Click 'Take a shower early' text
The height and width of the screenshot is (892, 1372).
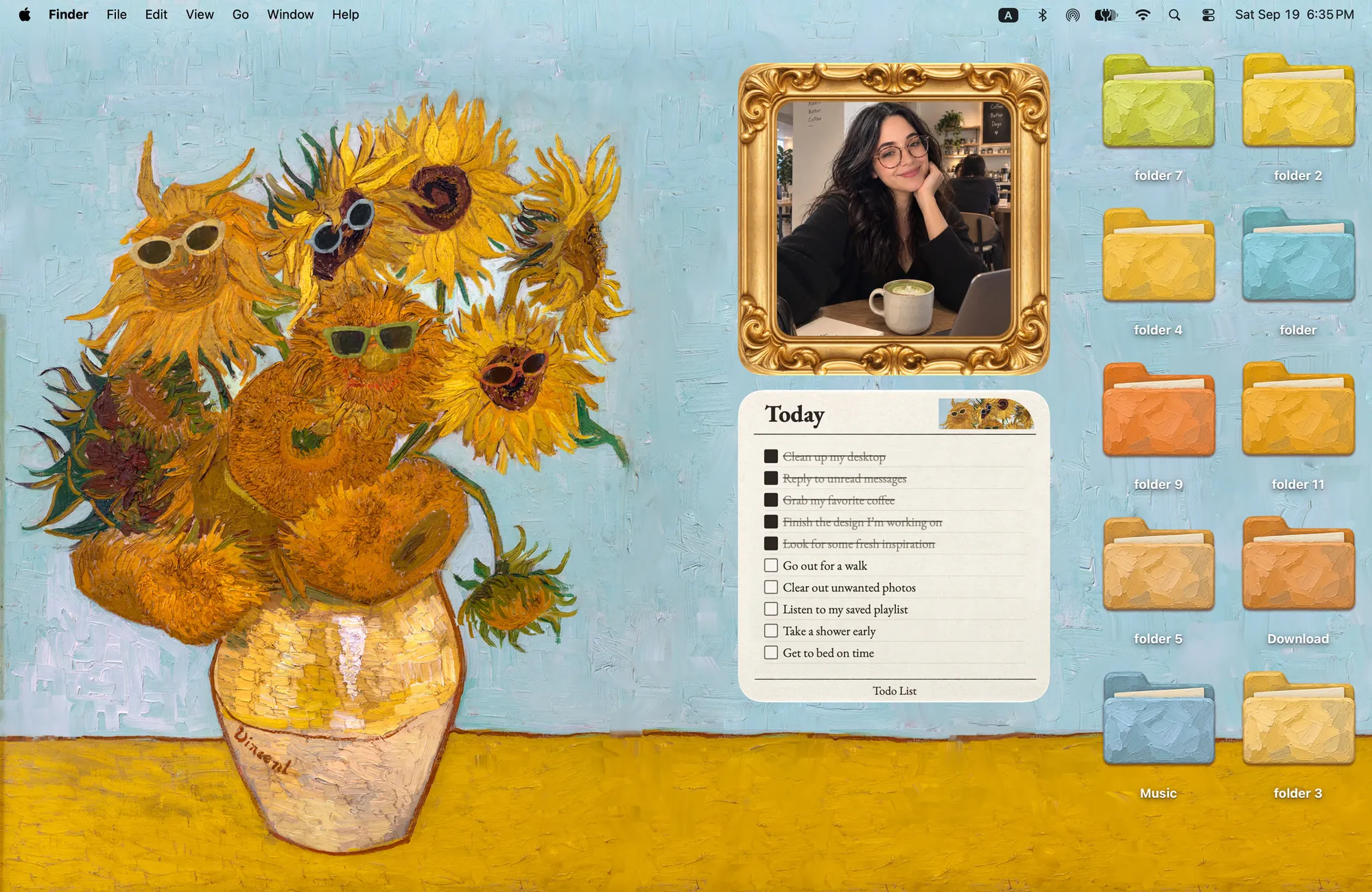point(829,631)
